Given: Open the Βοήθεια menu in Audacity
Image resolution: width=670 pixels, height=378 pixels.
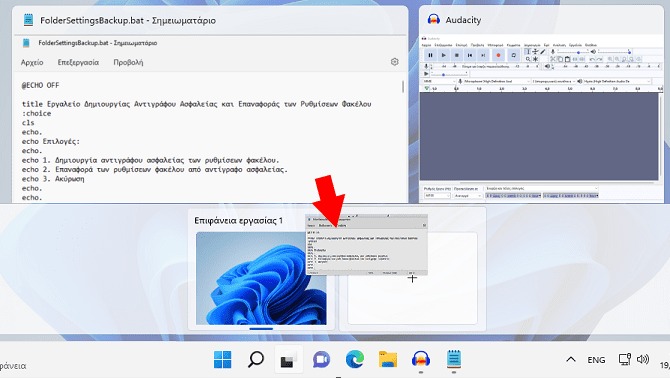Looking at the screenshot, I should 591,45.
